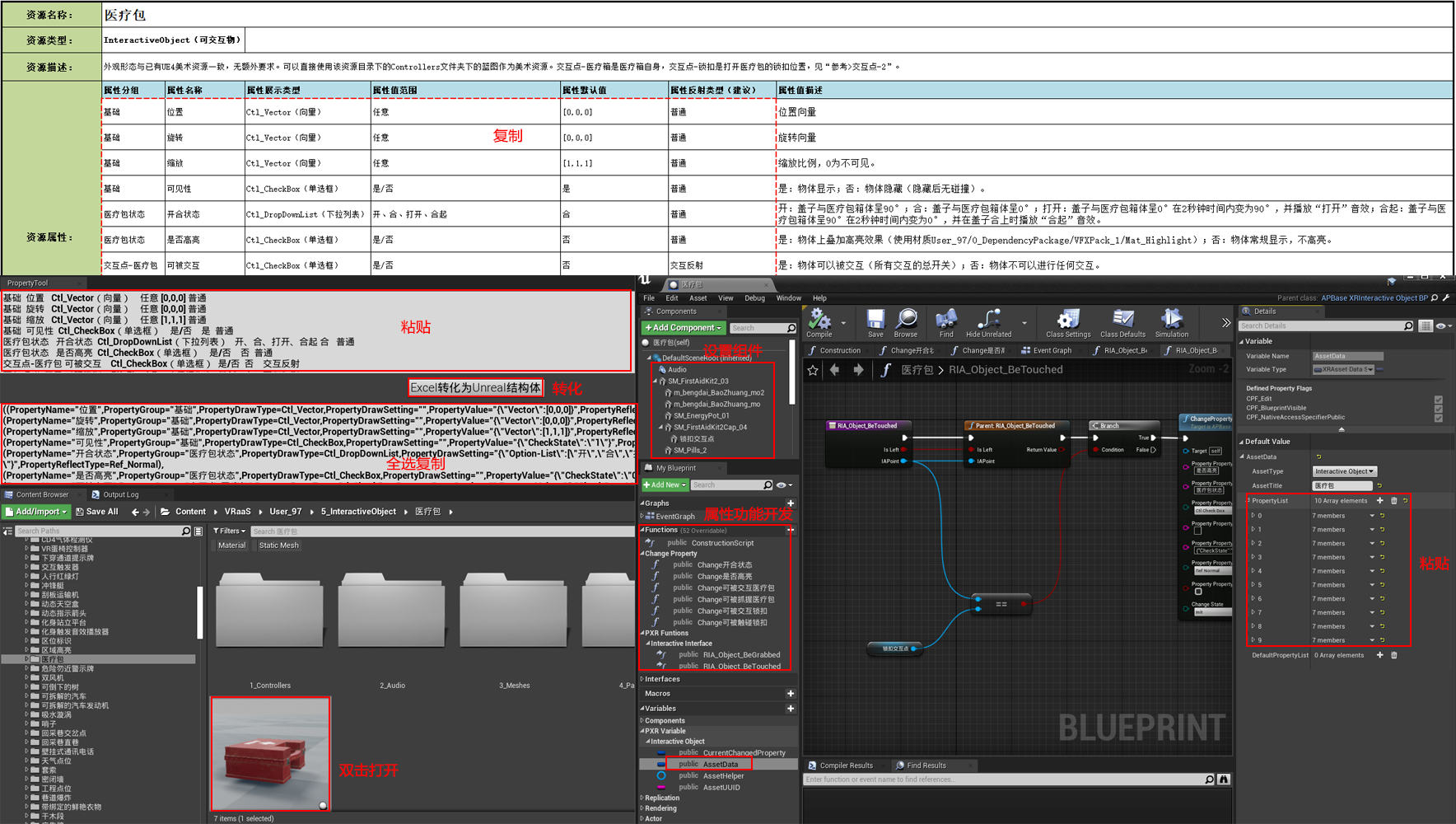
Task: Toggle Material filter in Content Browser
Action: click(x=231, y=545)
